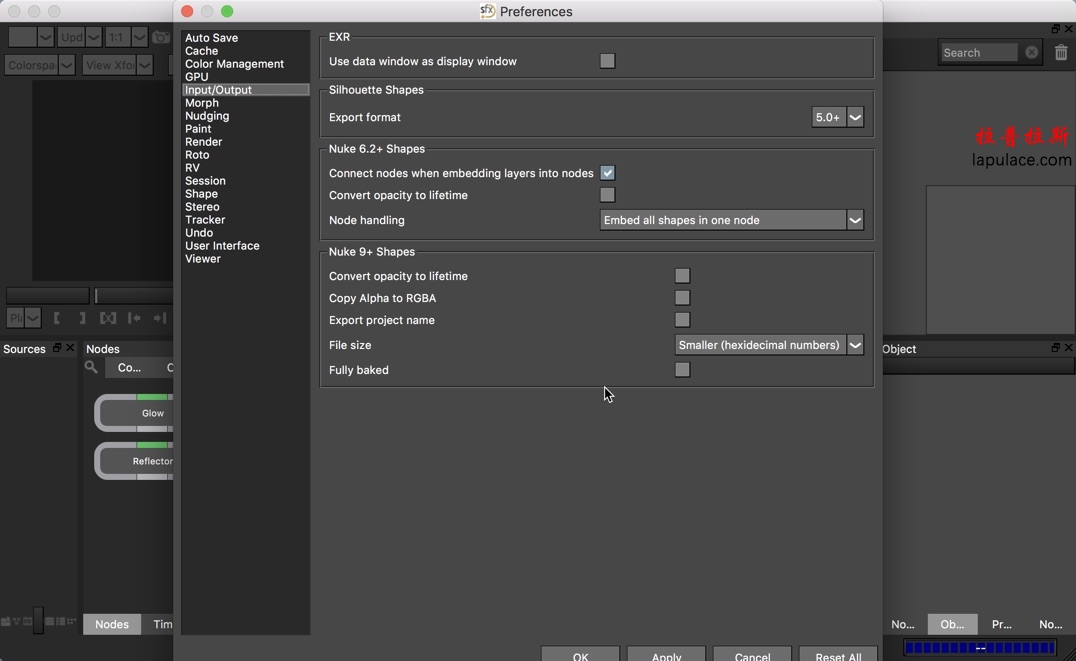Click the magnifier icon in Nodes panel
The width and height of the screenshot is (1076, 661).
(x=91, y=367)
